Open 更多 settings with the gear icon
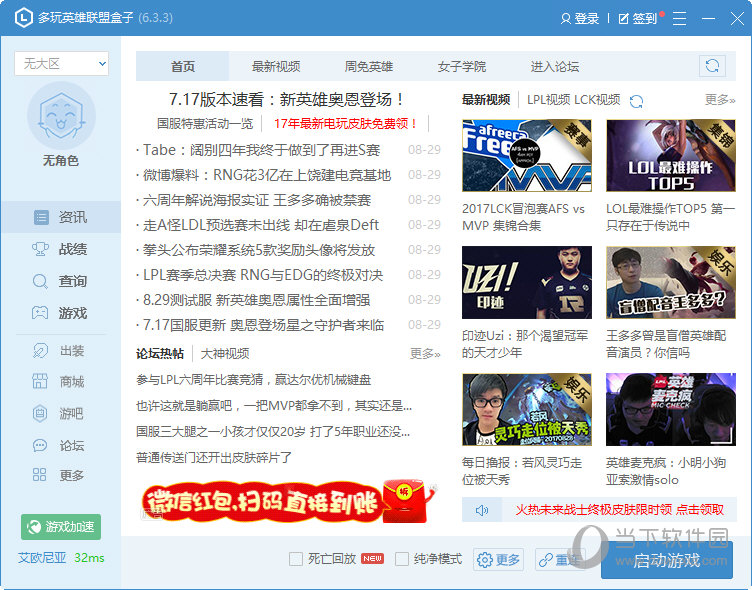 tap(498, 559)
